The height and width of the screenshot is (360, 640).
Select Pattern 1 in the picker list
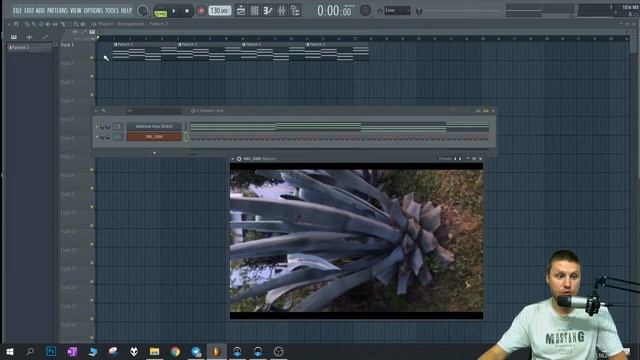point(30,47)
